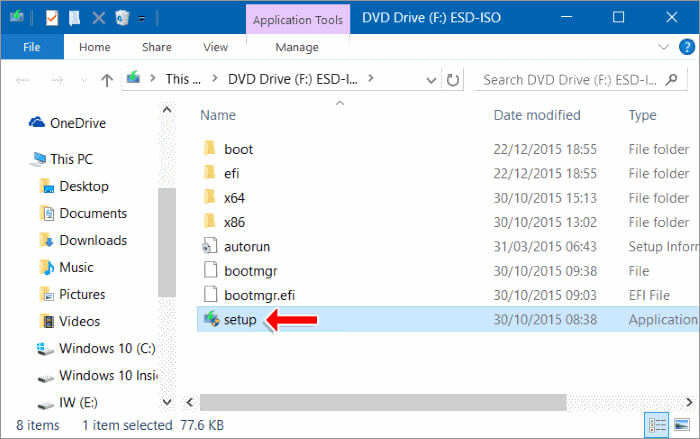Click the horizontal scrollbar left arrow
700x439 pixels.
pyautogui.click(x=190, y=402)
